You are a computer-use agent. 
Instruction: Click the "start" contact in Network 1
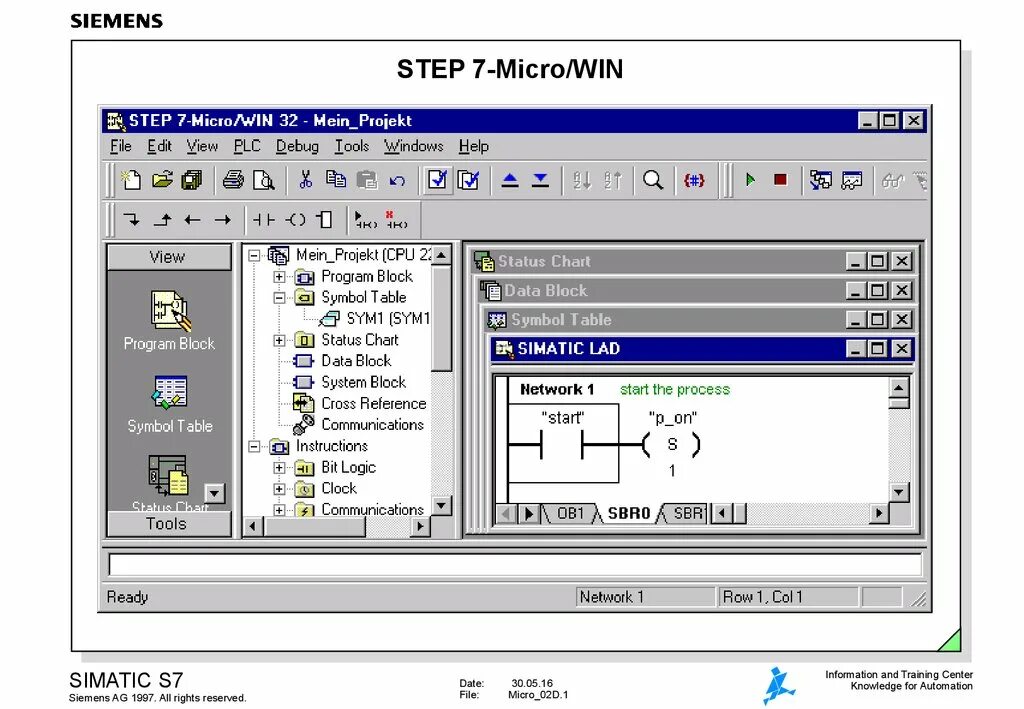(562, 444)
